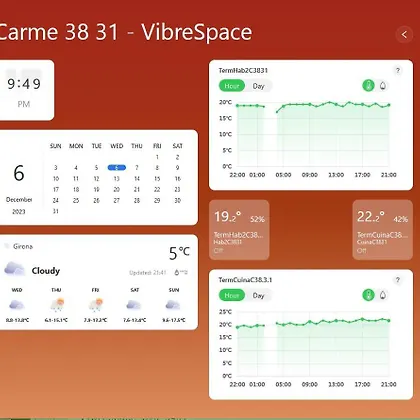Viewport: 420px width, 420px height.
Task: Open help question mark on TermCuinaC38.3.1 card
Action: pos(398,280)
